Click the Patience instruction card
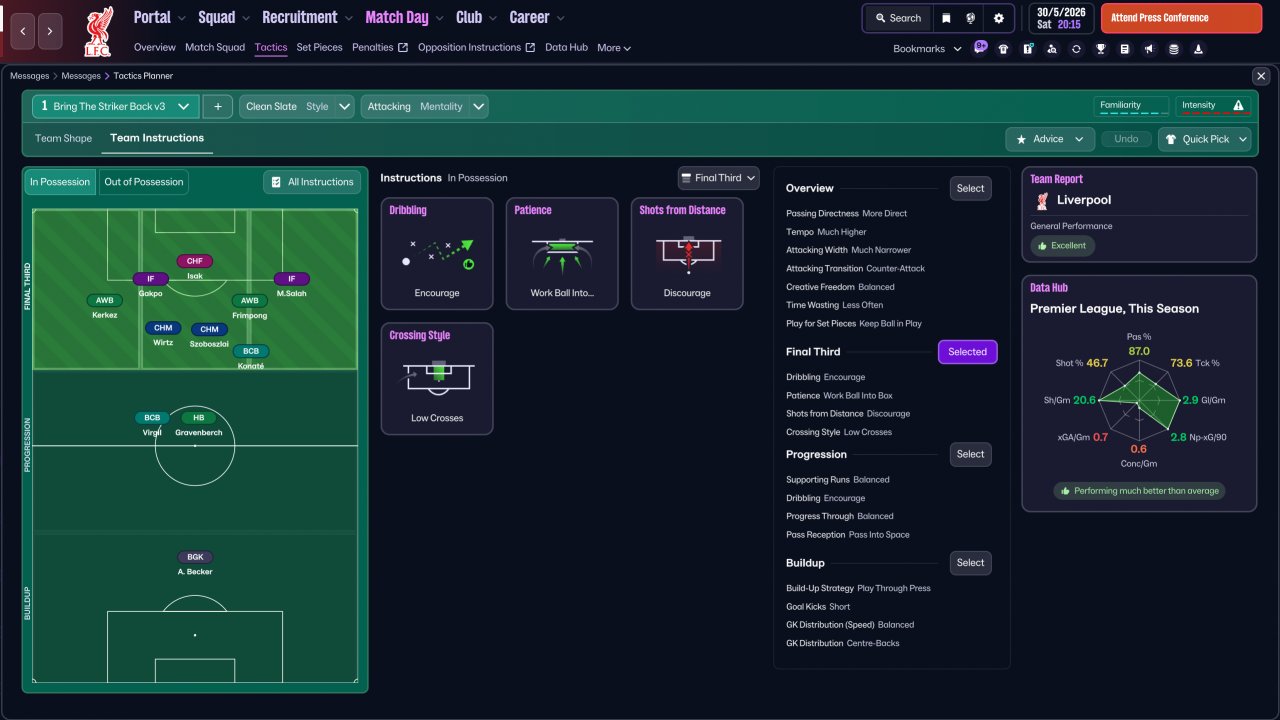Viewport: 1280px width, 720px height. point(562,253)
